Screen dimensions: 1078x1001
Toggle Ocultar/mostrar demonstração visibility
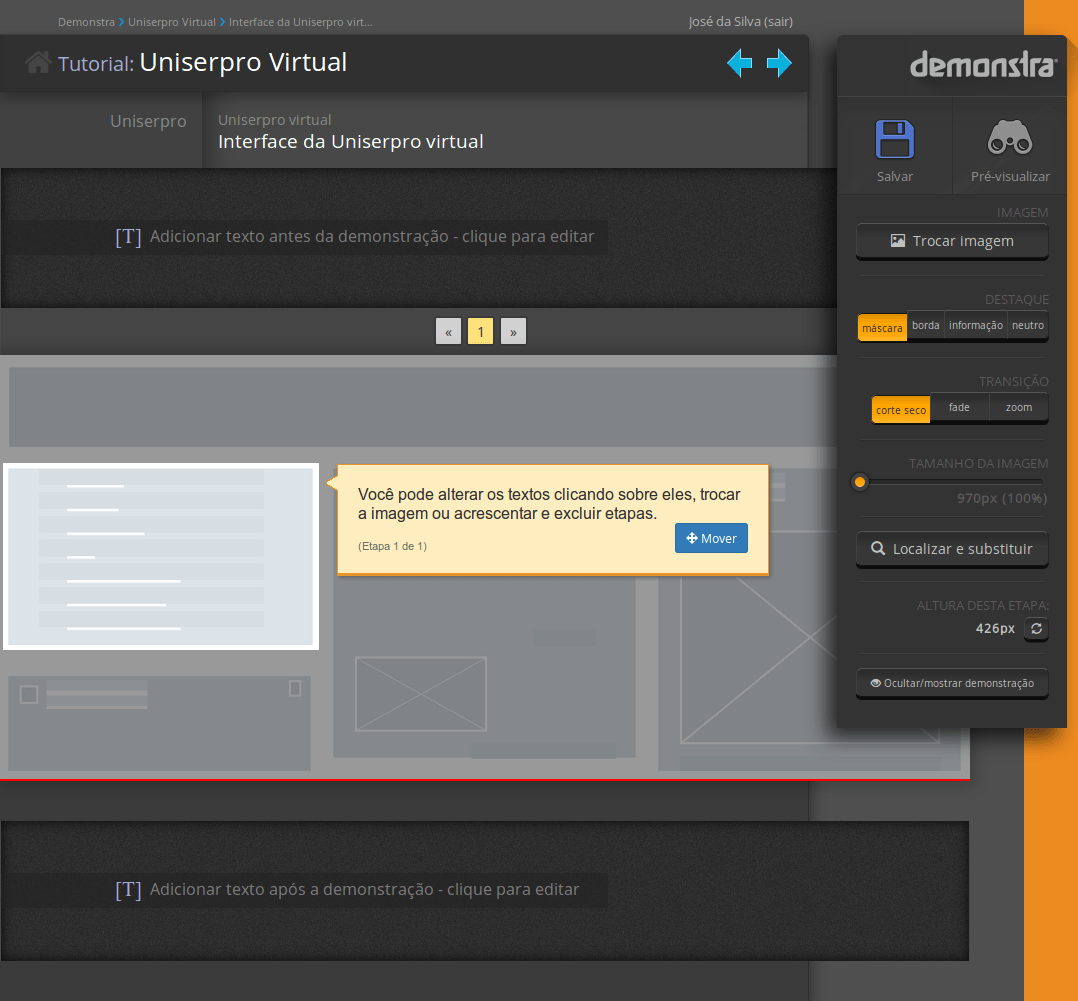pos(952,684)
